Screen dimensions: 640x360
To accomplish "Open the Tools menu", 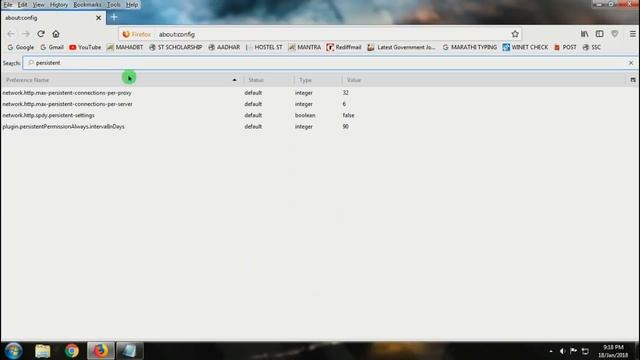I will click(113, 4).
